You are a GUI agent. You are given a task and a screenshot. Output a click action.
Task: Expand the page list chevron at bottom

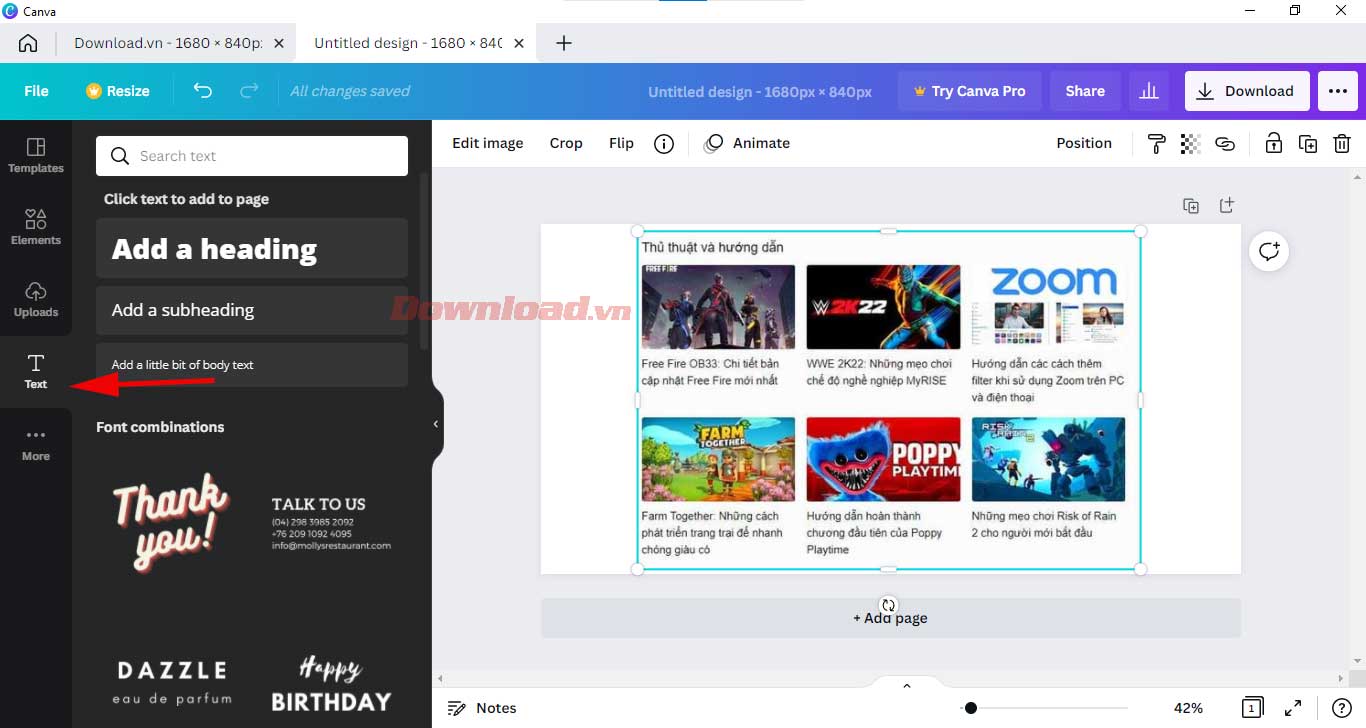907,686
